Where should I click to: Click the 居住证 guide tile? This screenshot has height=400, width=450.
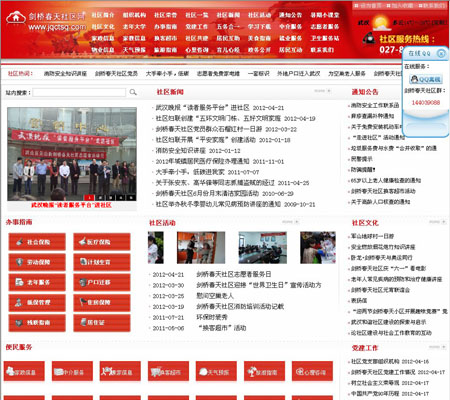click(102, 322)
